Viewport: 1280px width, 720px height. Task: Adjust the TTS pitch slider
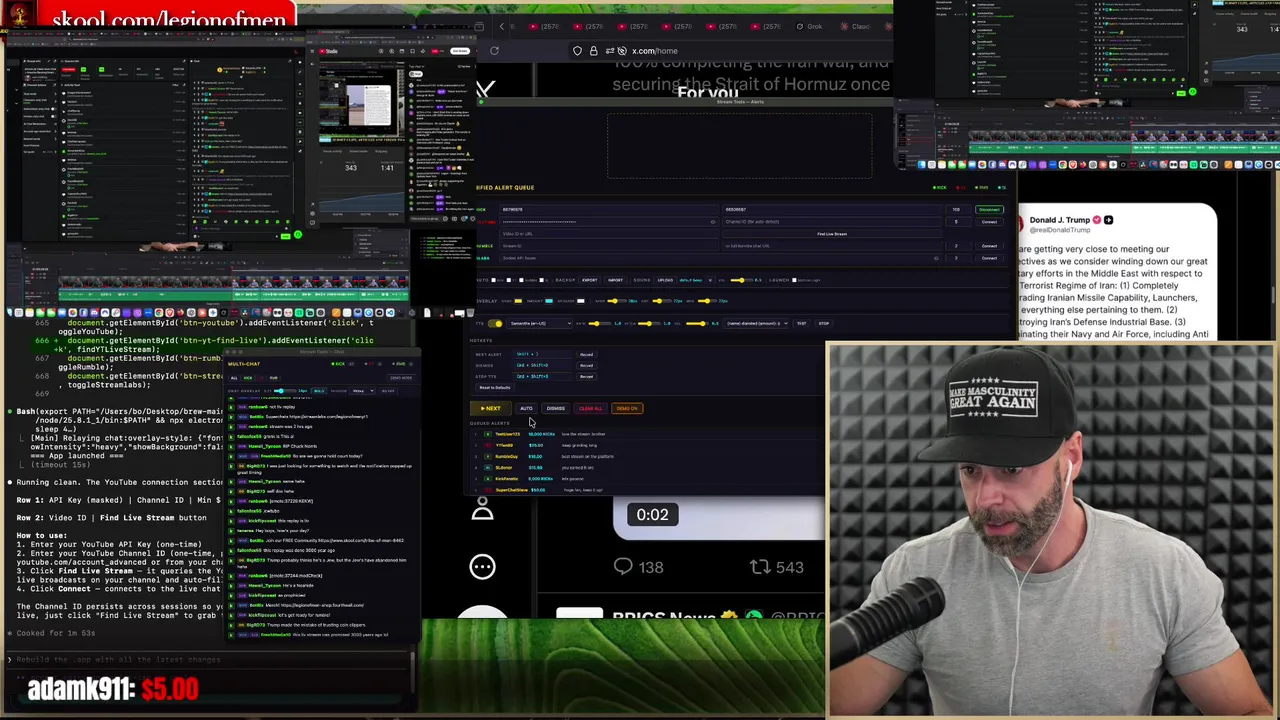click(x=649, y=323)
